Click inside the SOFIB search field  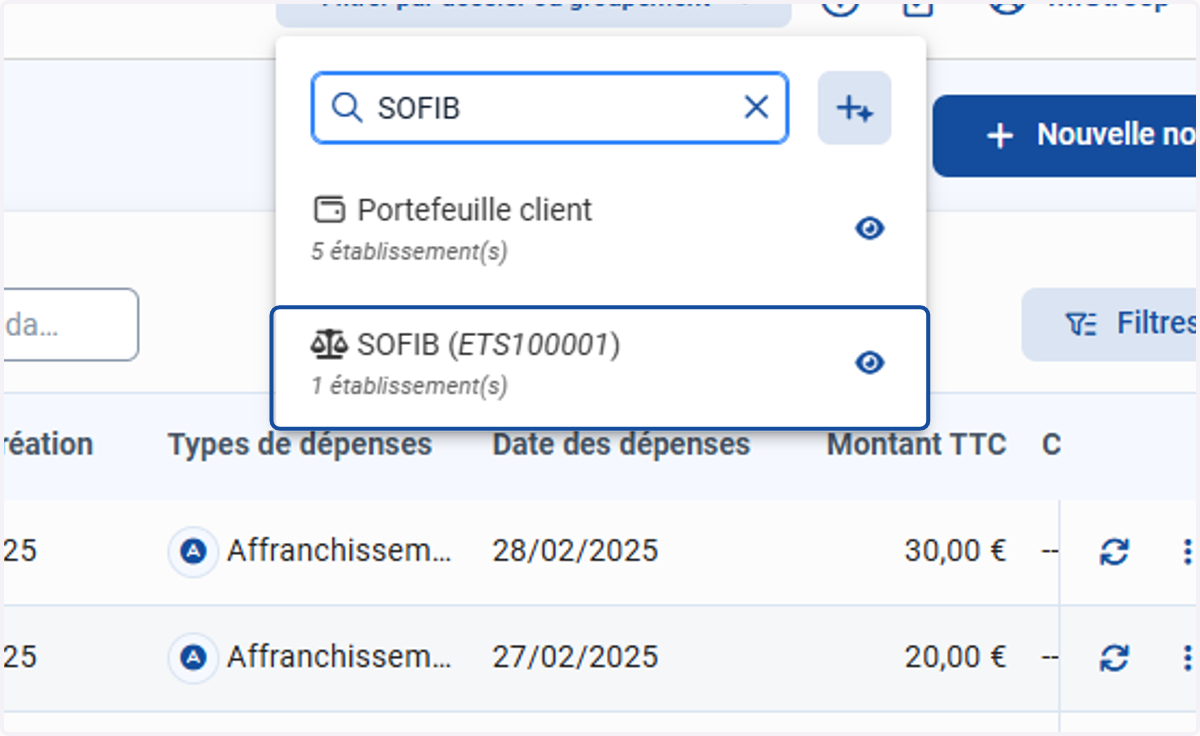[550, 107]
